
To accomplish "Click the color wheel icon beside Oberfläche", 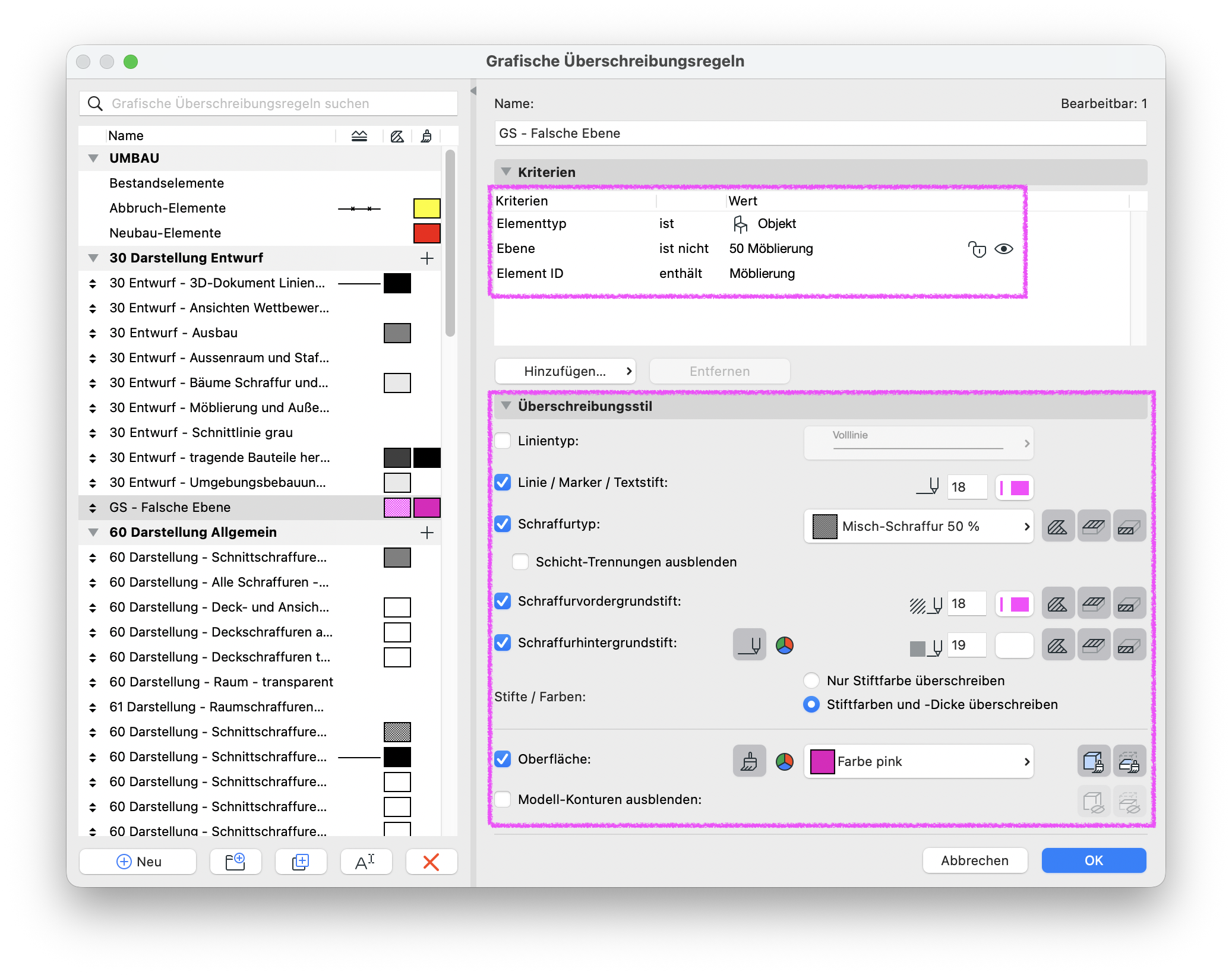I will [785, 761].
